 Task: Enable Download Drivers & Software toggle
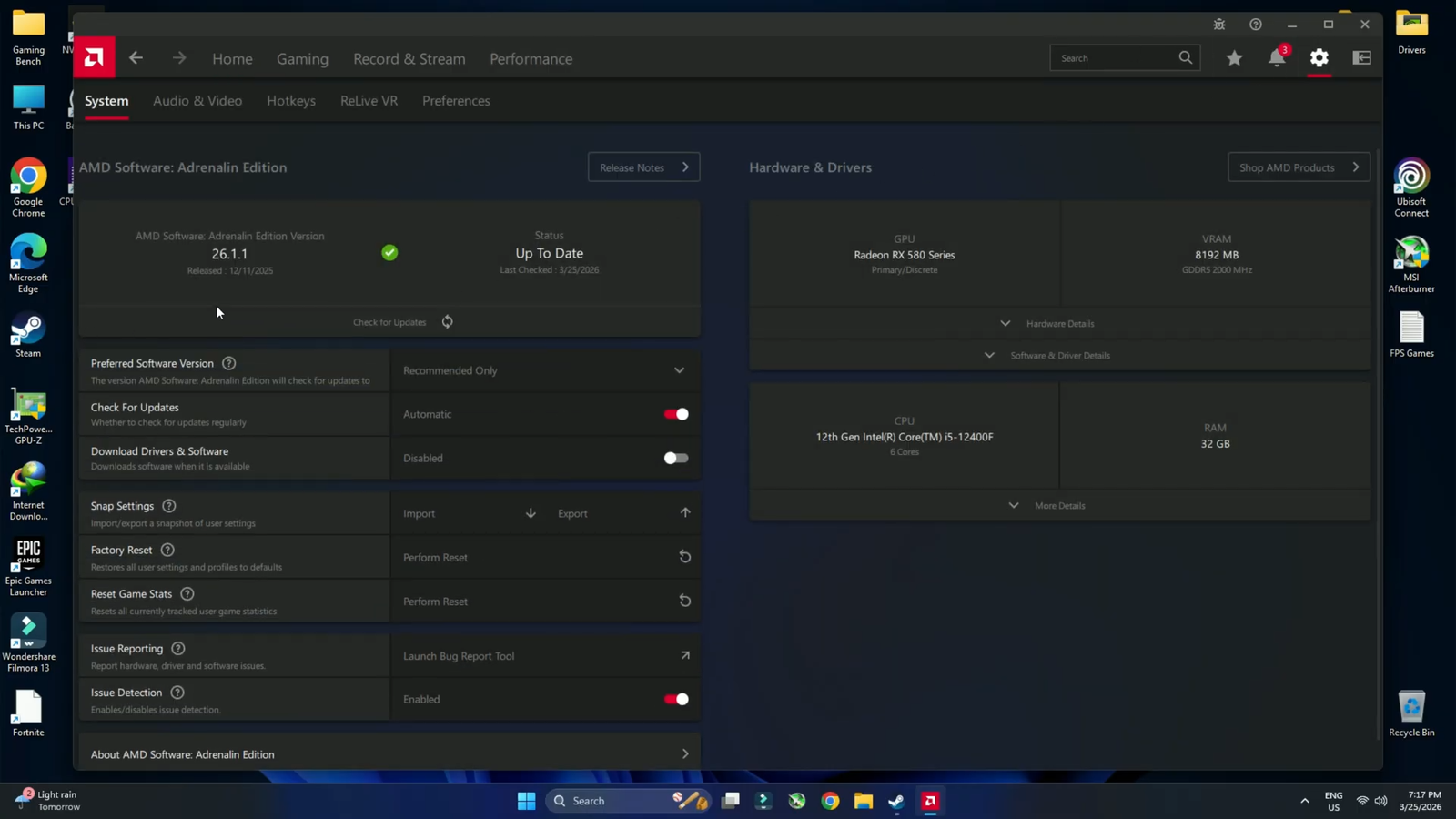[675, 458]
